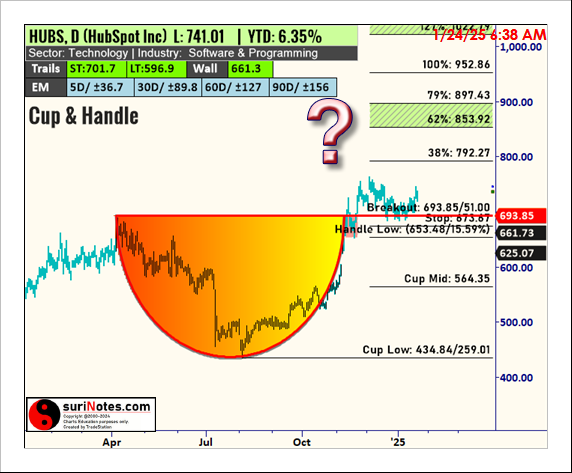
Task: Click the 79%: 897.43 target level
Action: click(459, 95)
